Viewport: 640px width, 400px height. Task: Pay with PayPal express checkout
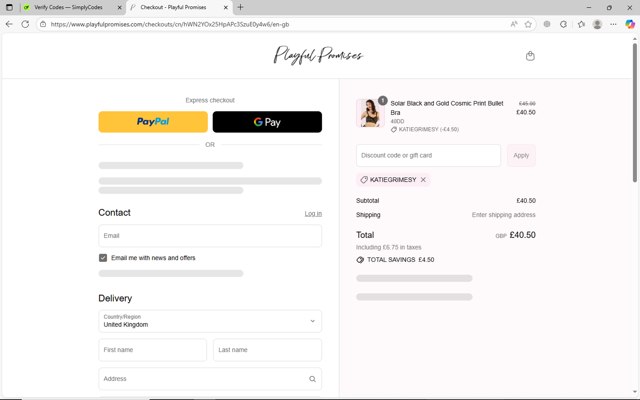point(153,122)
